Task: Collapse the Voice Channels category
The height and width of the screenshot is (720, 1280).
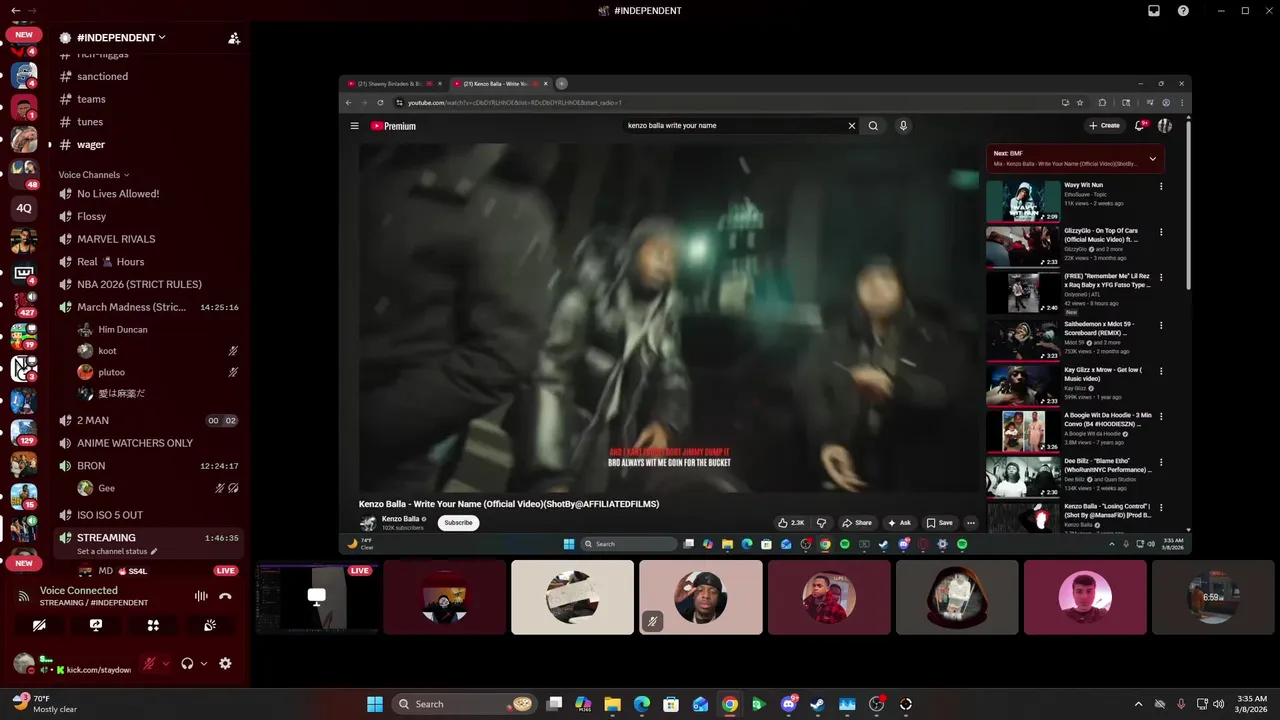Action: tap(94, 175)
